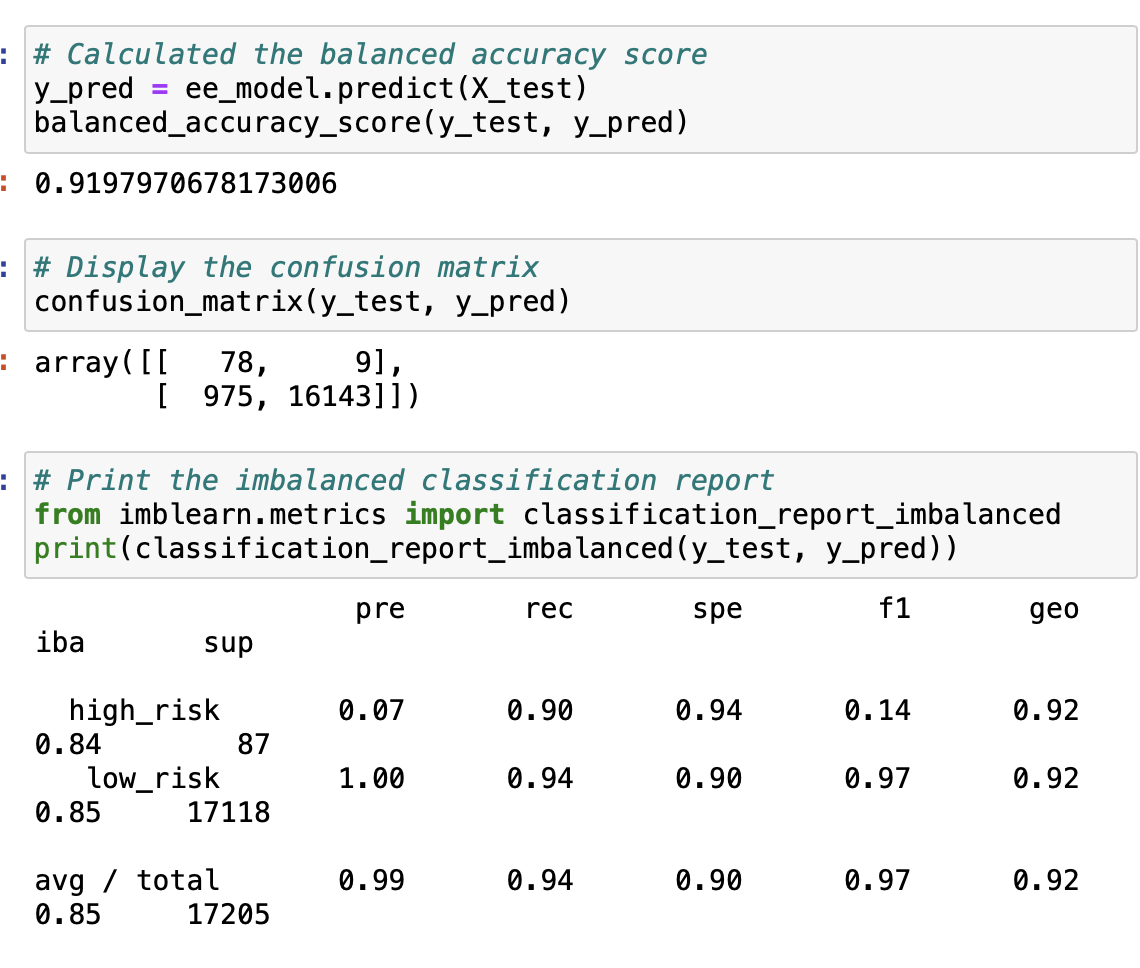The width and height of the screenshot is (1140, 968).
Task: Click the 'avg / total' row label
Action: coord(127,881)
